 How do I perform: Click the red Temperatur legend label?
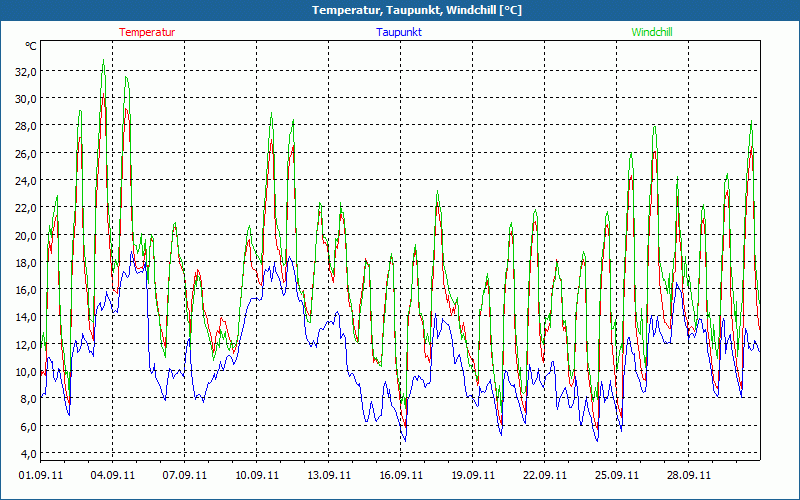pos(147,32)
